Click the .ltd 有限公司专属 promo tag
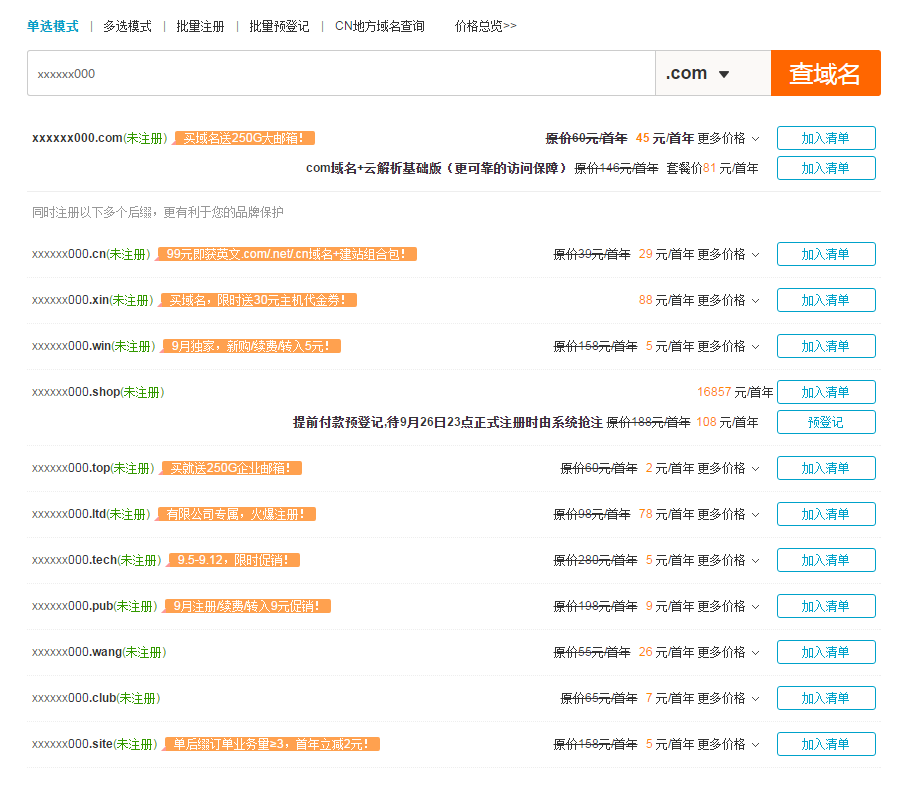 [x=239, y=514]
